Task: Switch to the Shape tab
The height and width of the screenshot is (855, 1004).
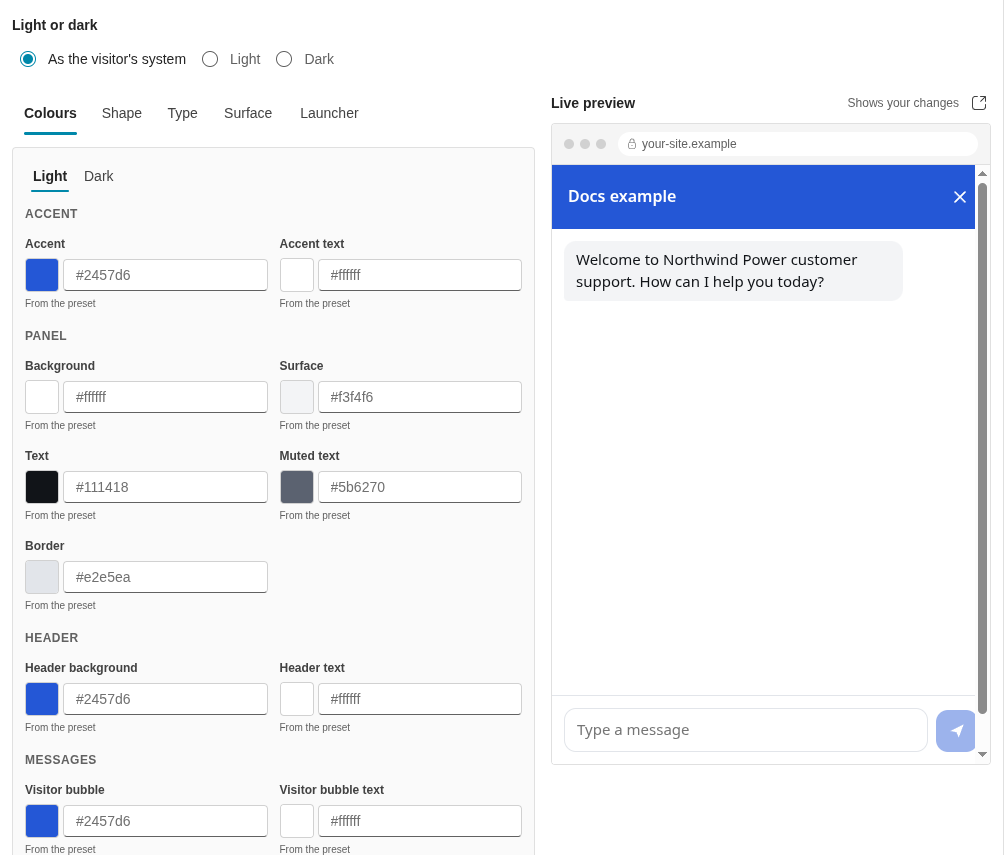Action: (x=122, y=113)
